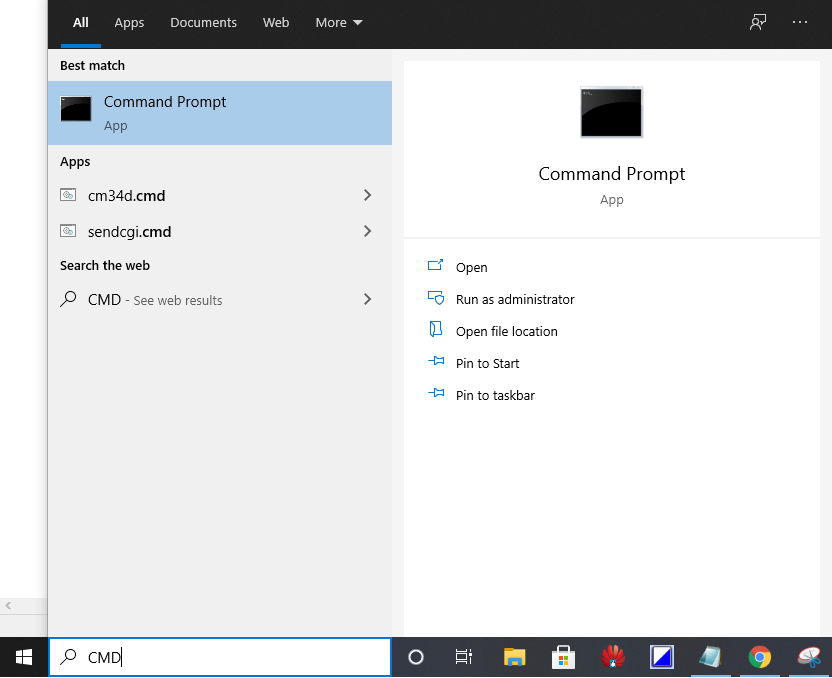Select the sendcgi.cmd result

coord(220,231)
